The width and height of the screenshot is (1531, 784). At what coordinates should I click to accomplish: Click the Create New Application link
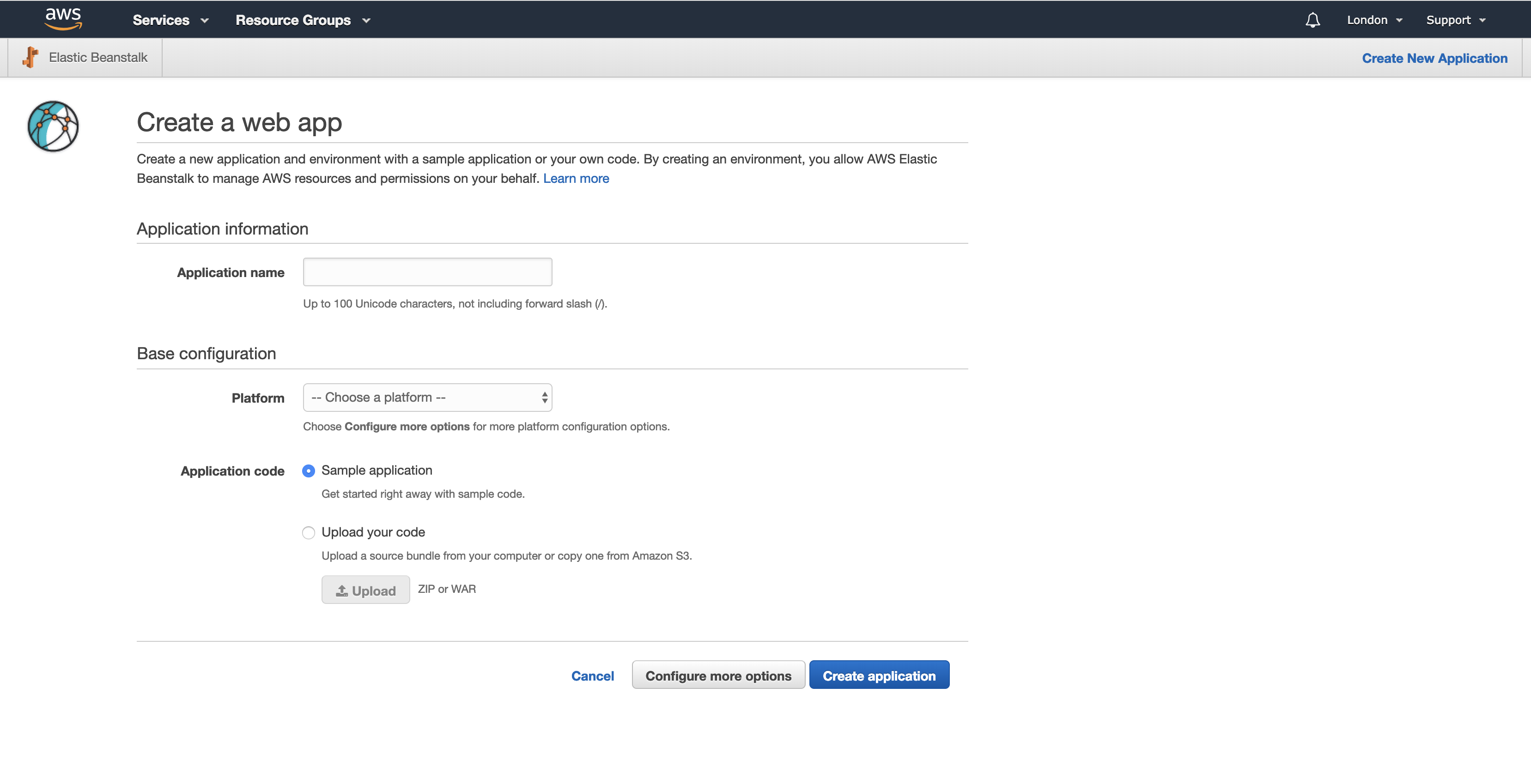coord(1434,58)
